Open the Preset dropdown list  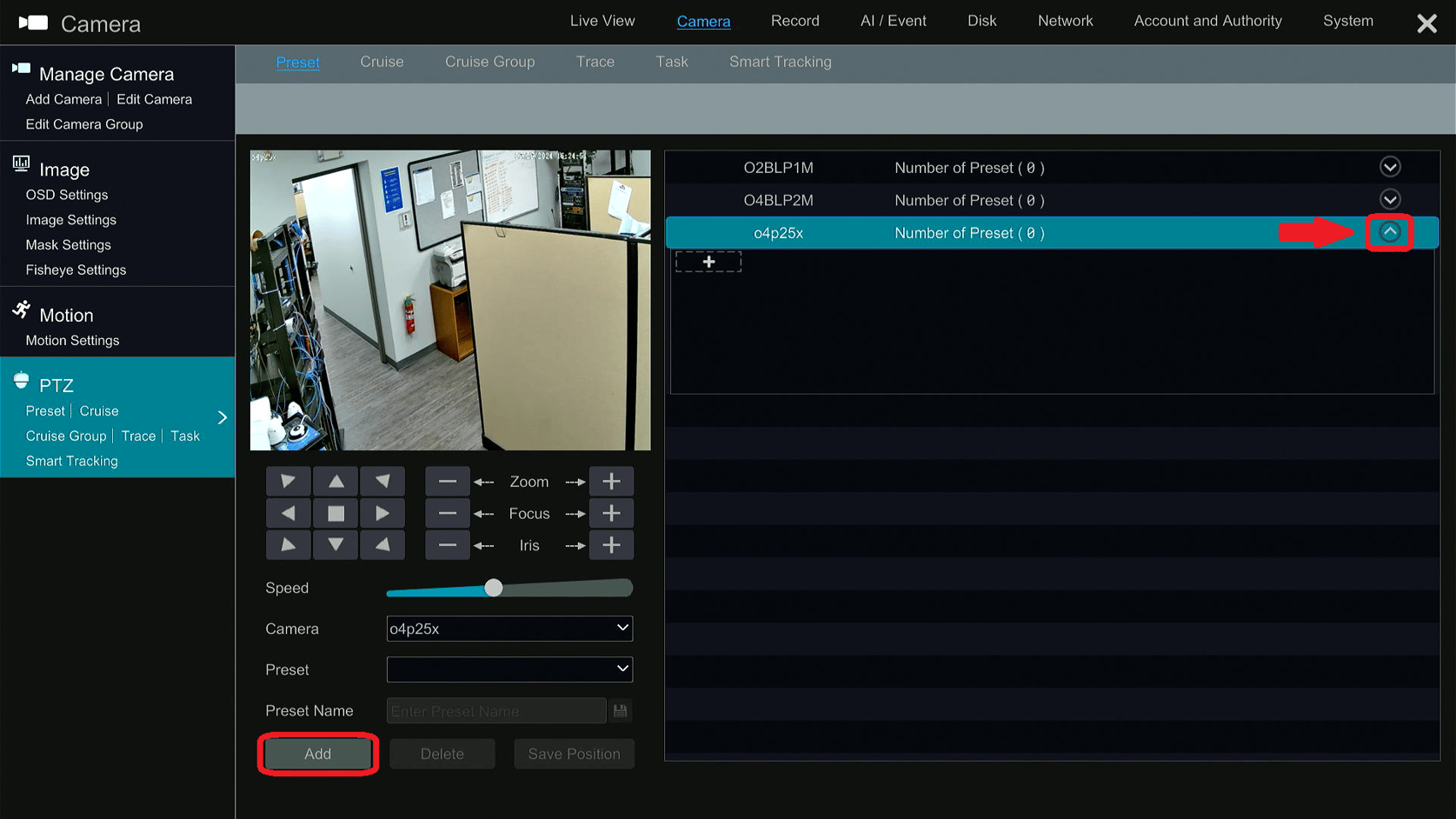509,669
